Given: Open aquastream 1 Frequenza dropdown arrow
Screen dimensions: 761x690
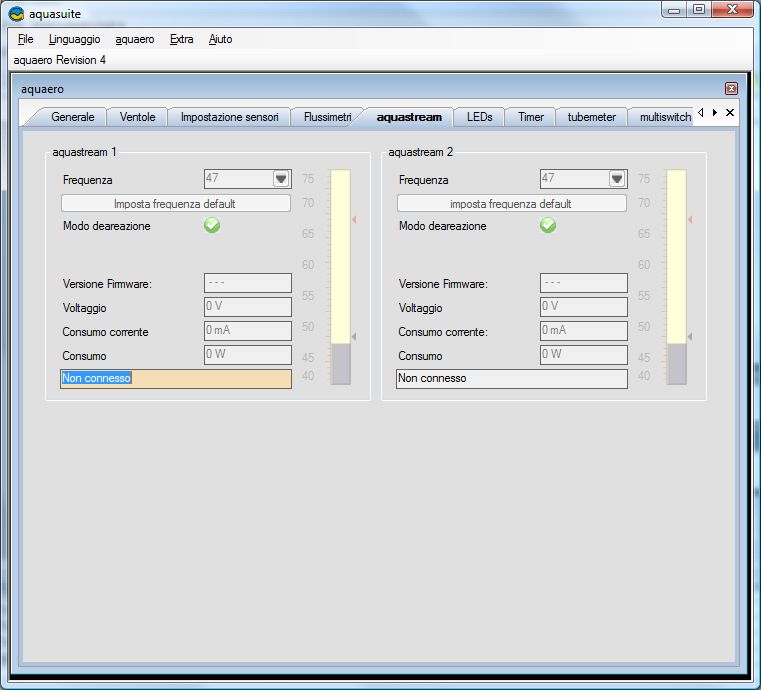Looking at the screenshot, I should (281, 179).
